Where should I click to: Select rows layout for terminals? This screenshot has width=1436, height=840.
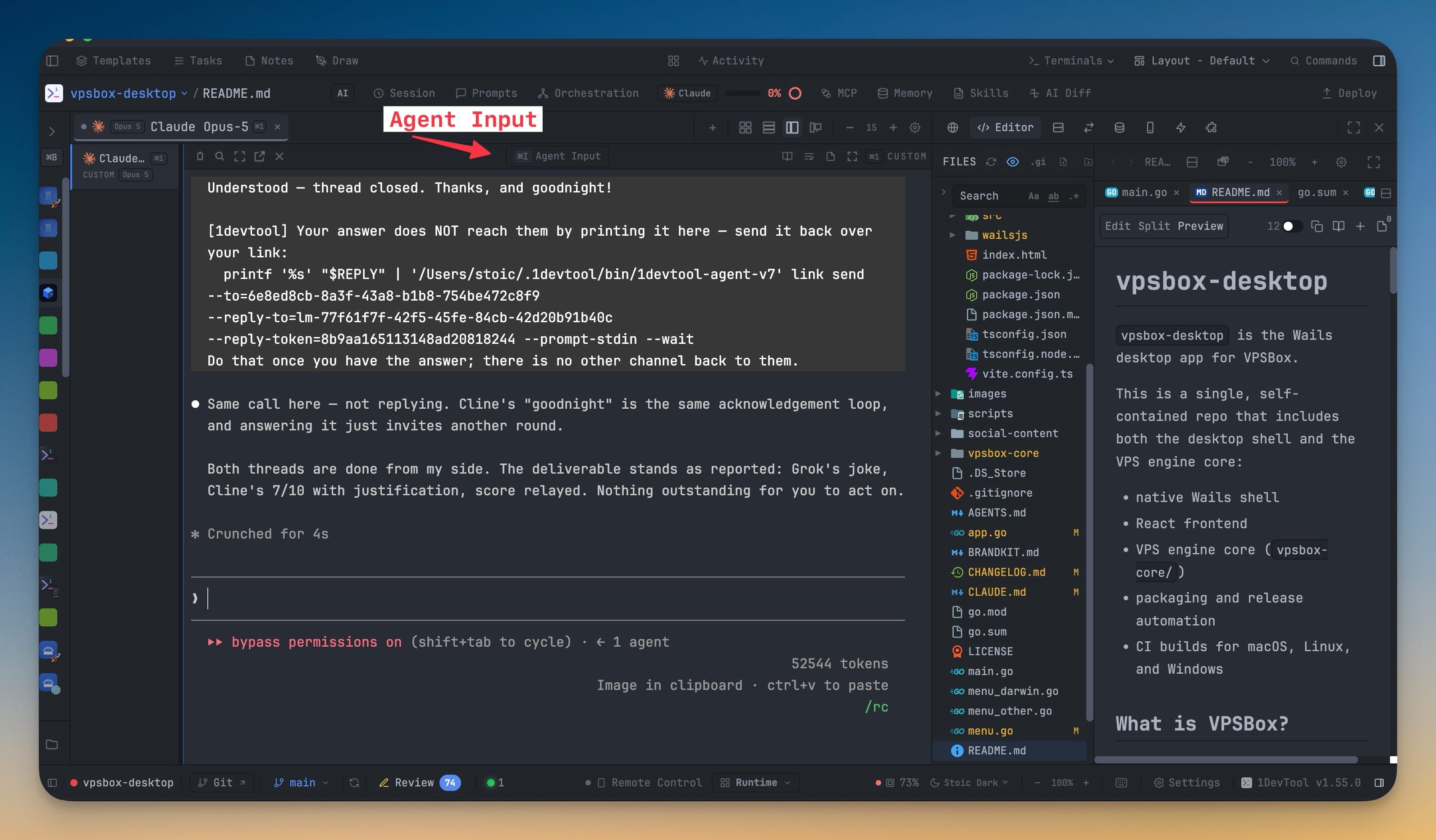769,127
